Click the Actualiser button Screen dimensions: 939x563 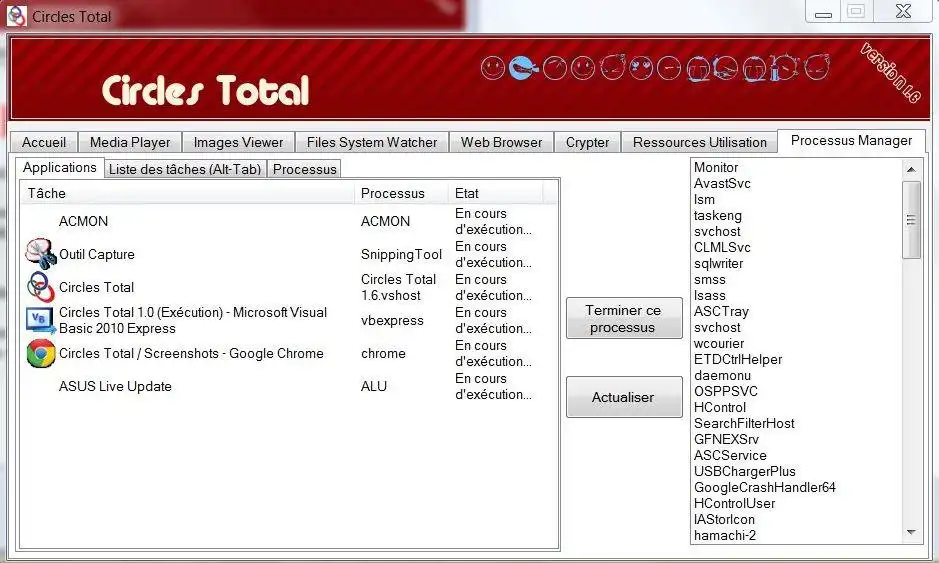623,397
